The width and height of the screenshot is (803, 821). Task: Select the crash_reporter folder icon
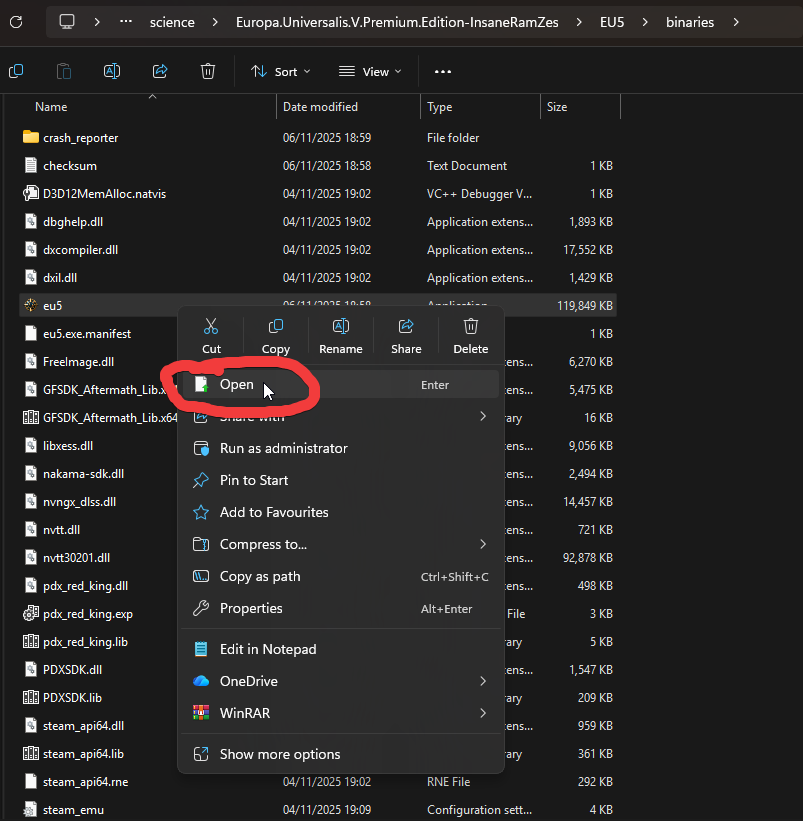click(31, 137)
